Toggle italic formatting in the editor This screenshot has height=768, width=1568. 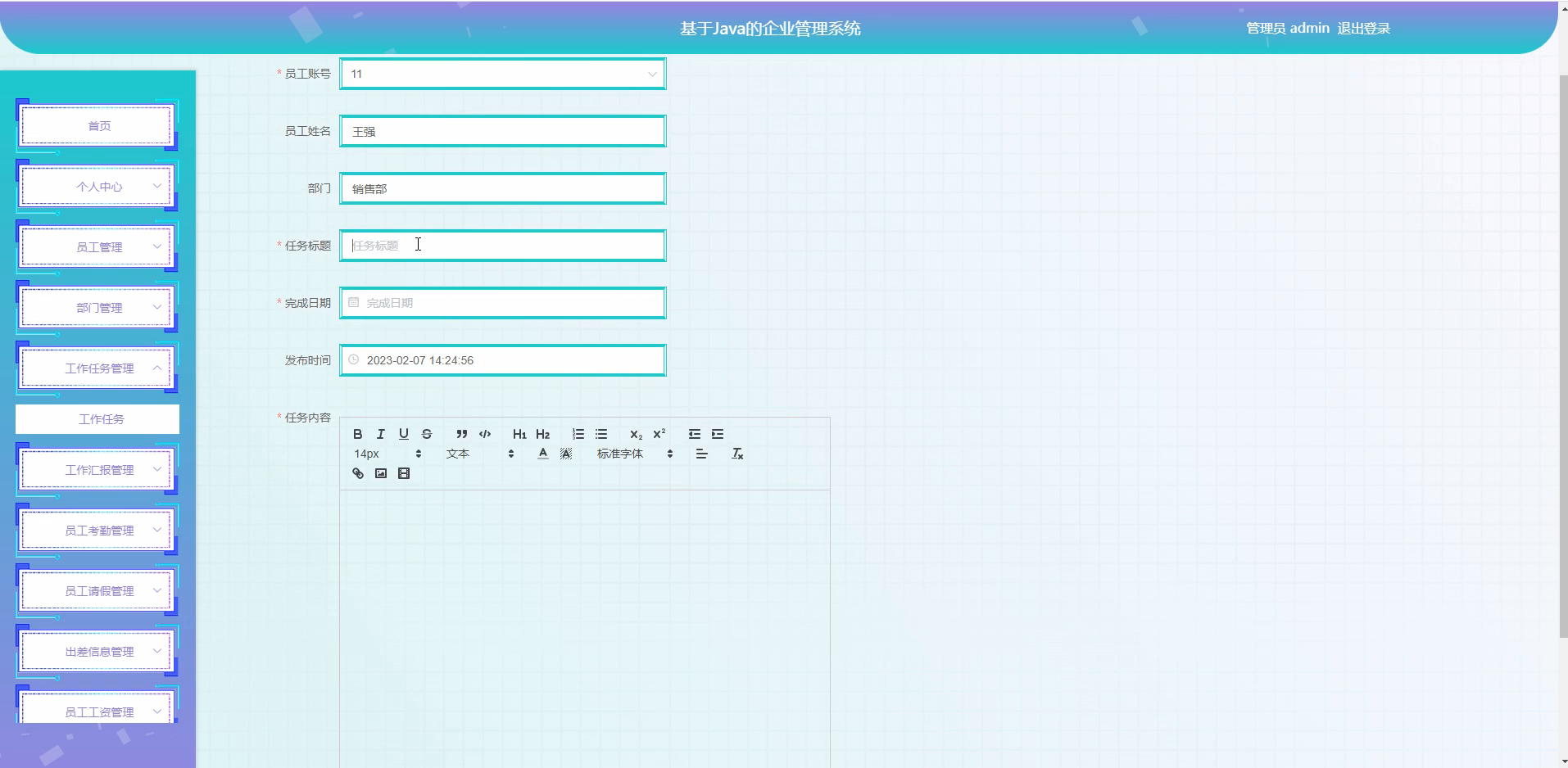click(x=380, y=434)
